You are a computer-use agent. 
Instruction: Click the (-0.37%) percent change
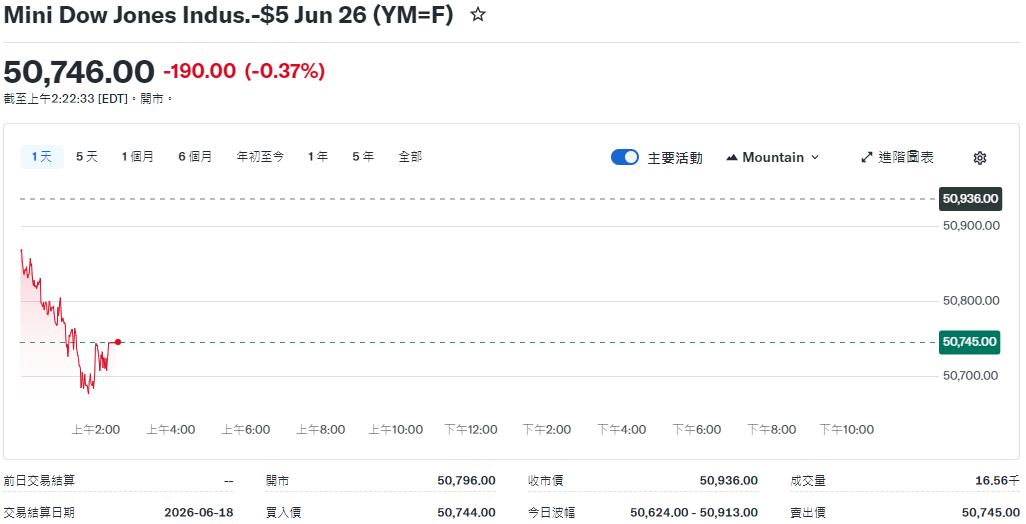285,71
